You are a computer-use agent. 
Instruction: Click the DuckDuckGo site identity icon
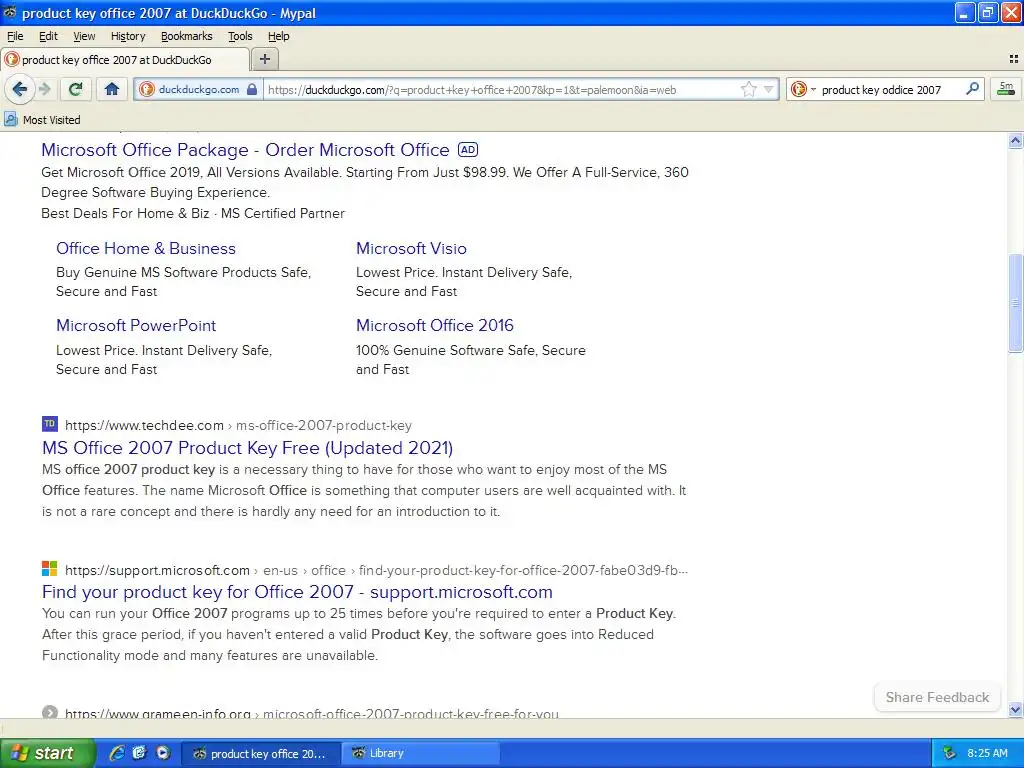click(147, 89)
